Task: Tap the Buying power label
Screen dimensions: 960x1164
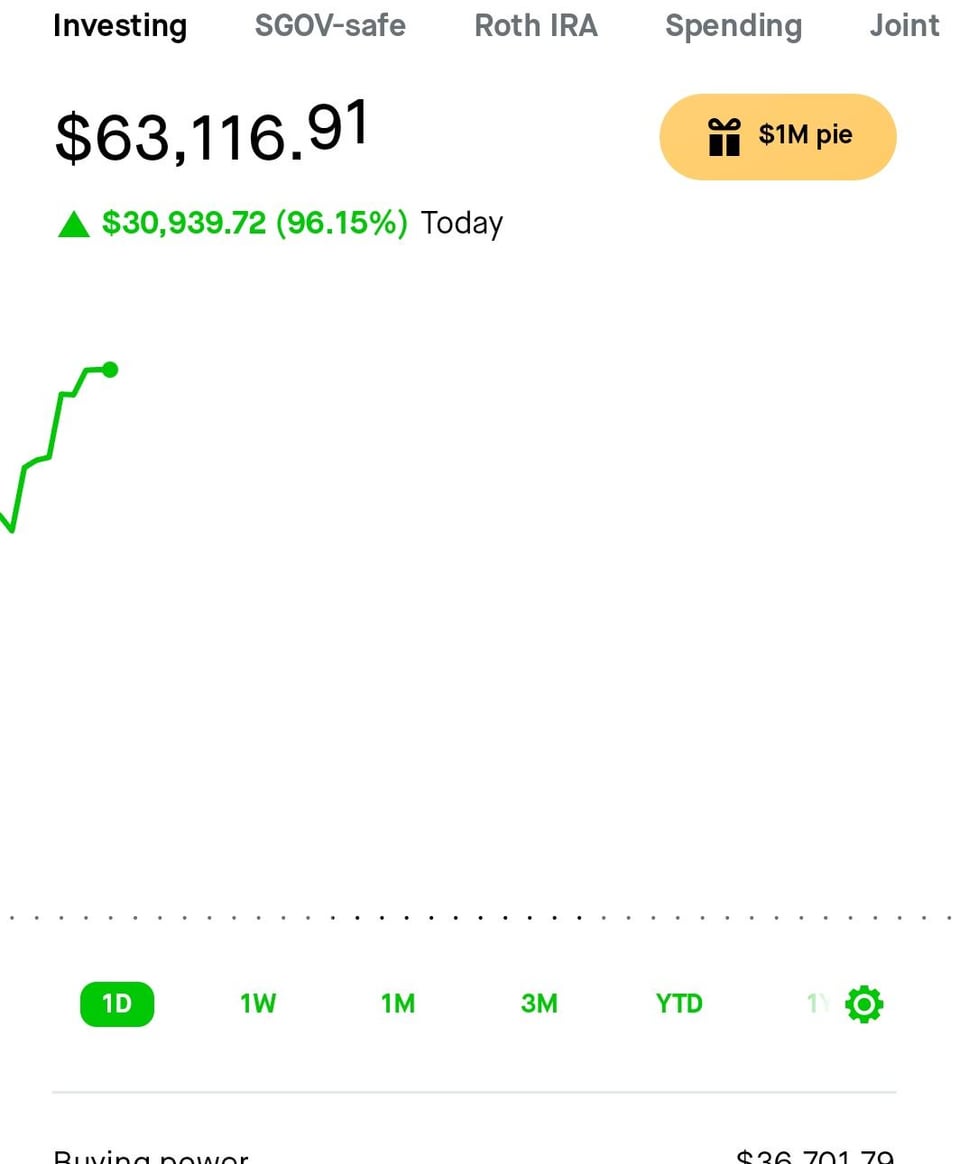Action: click(x=150, y=1158)
